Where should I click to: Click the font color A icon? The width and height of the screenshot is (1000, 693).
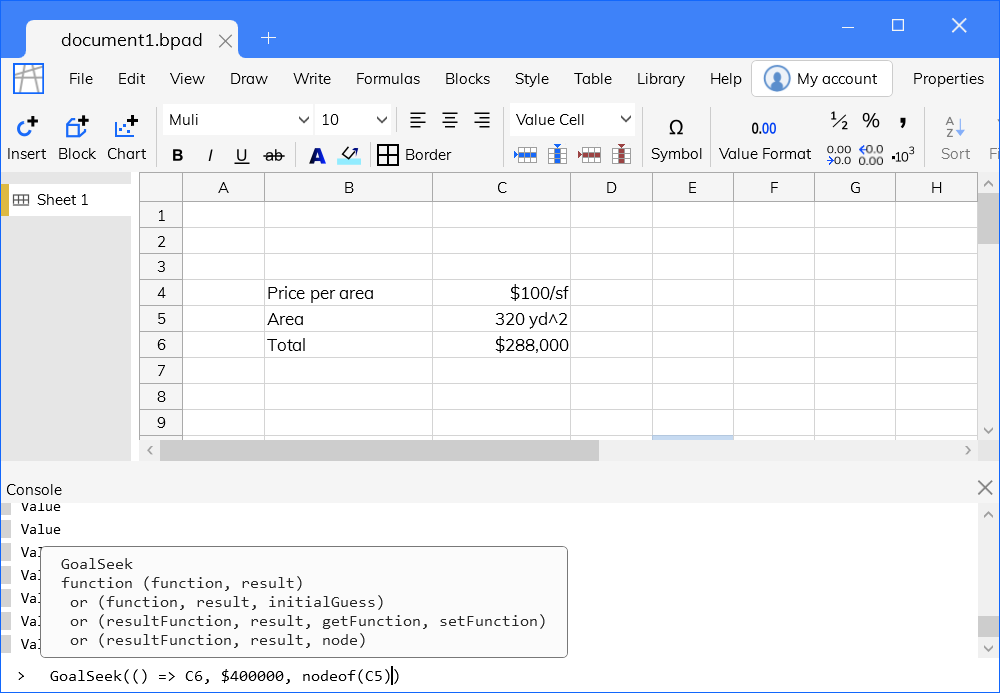click(317, 156)
